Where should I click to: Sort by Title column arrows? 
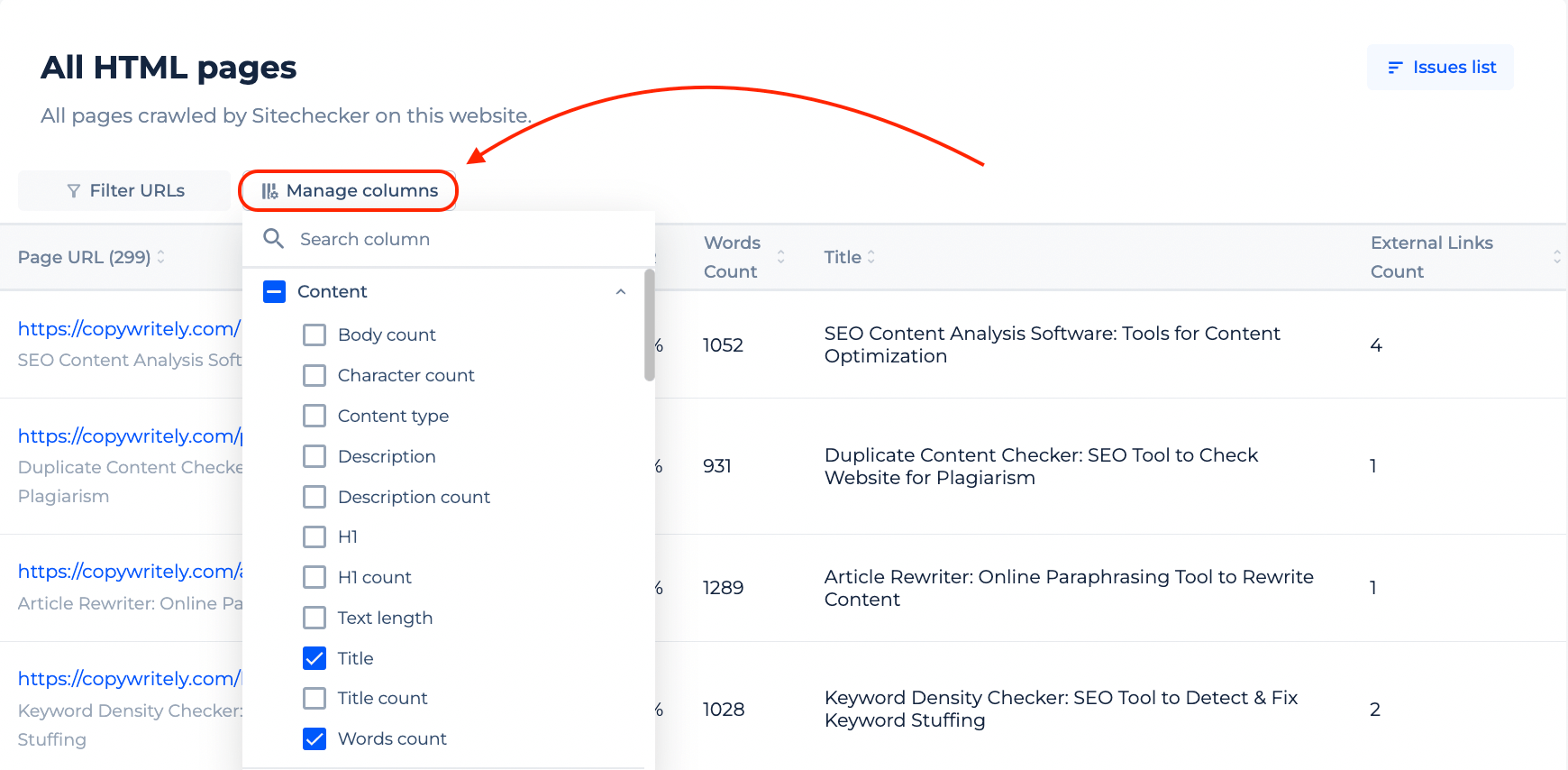click(871, 257)
